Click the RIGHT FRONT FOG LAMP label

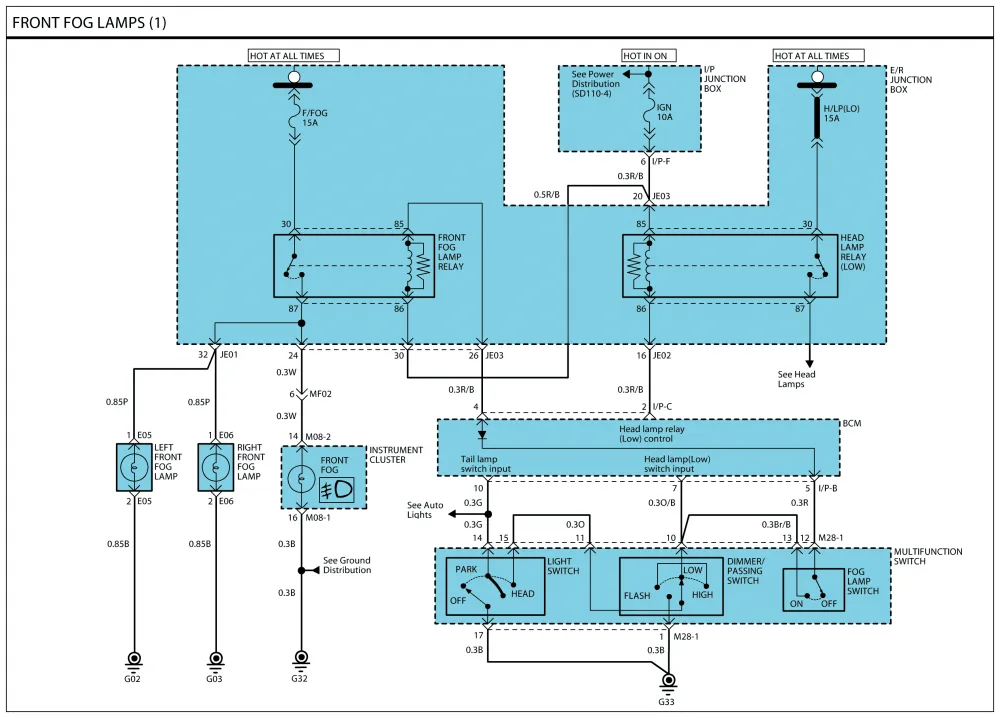(251, 462)
